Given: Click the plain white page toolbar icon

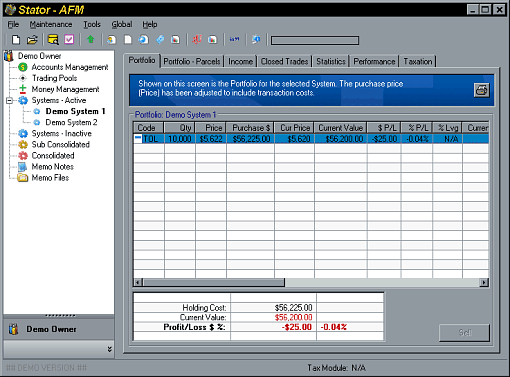Looking at the screenshot, I should [x=128, y=40].
